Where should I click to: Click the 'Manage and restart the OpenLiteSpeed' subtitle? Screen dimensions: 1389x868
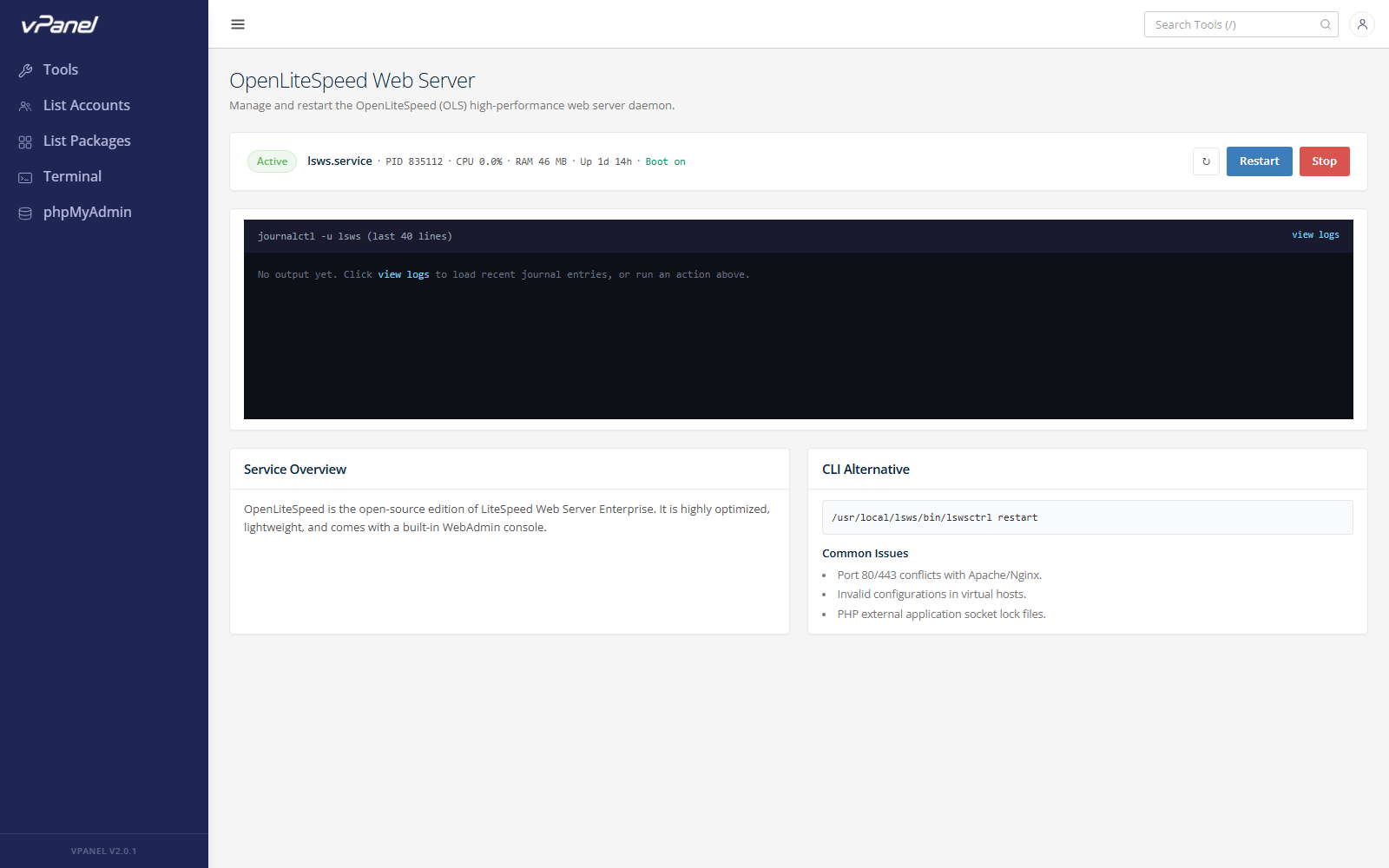pos(452,105)
